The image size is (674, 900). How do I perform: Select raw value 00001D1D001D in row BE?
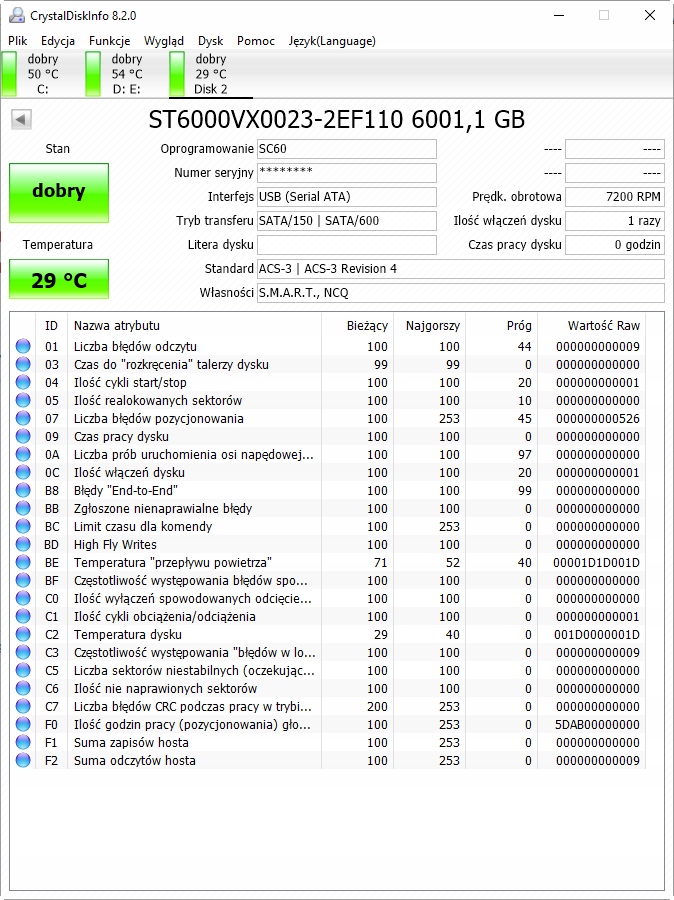596,562
